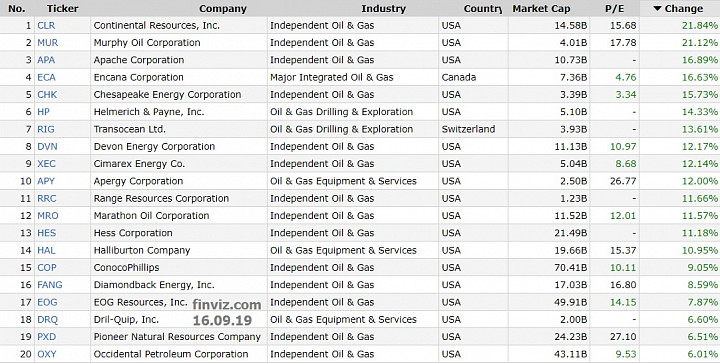Viewport: 720px width, 364px height.
Task: Open the HES ticker link
Action: pyautogui.click(x=46, y=233)
